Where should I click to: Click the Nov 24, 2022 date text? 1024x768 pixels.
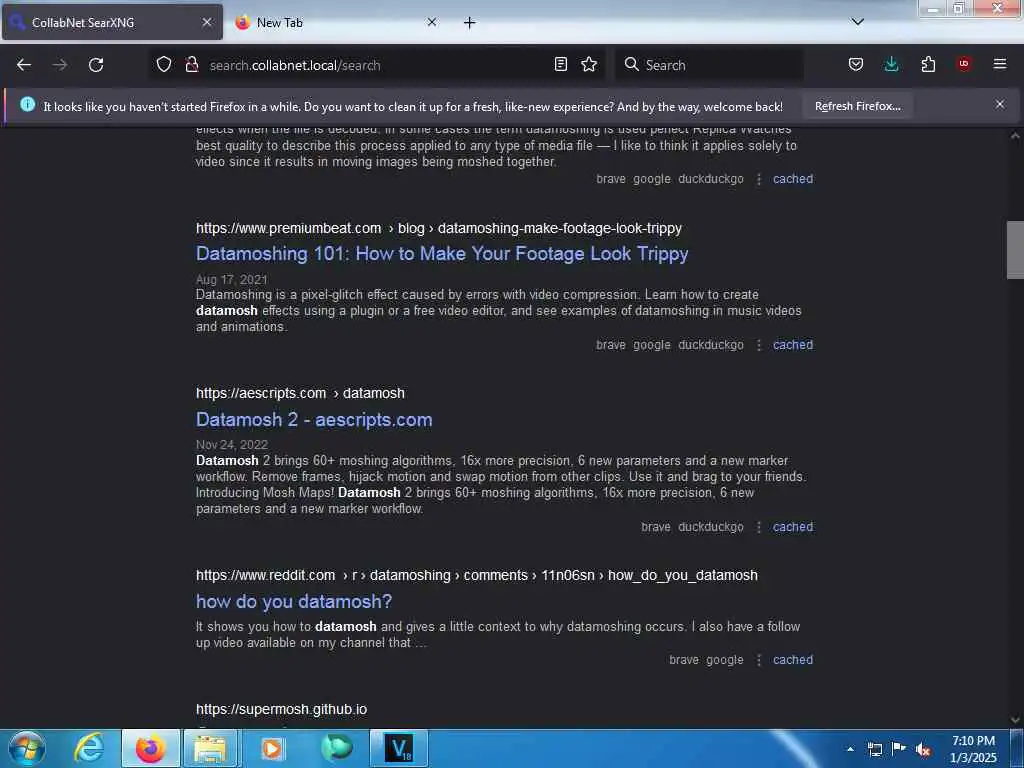[x=232, y=445]
